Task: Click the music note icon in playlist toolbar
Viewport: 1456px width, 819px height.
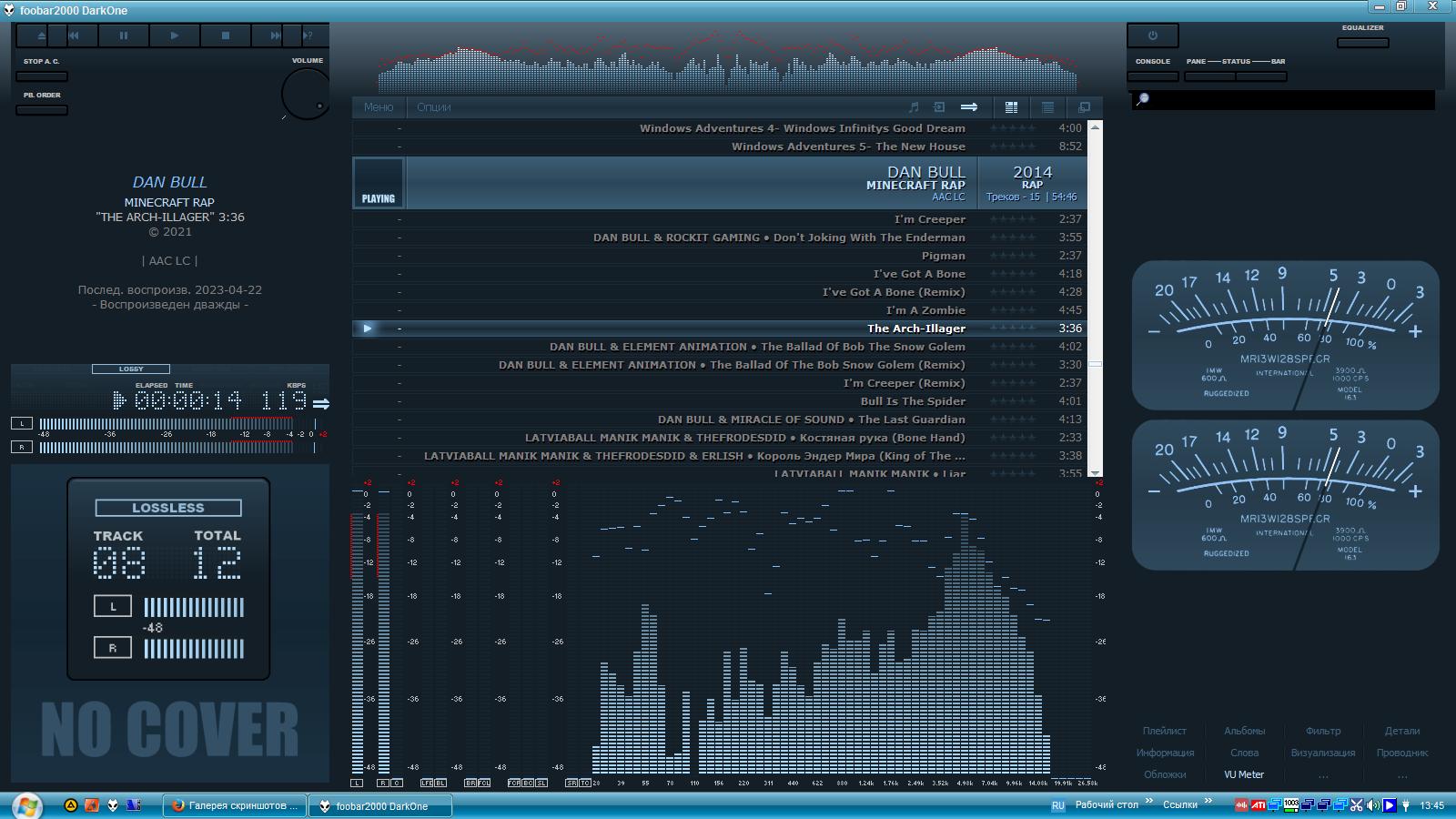Action: tap(914, 107)
